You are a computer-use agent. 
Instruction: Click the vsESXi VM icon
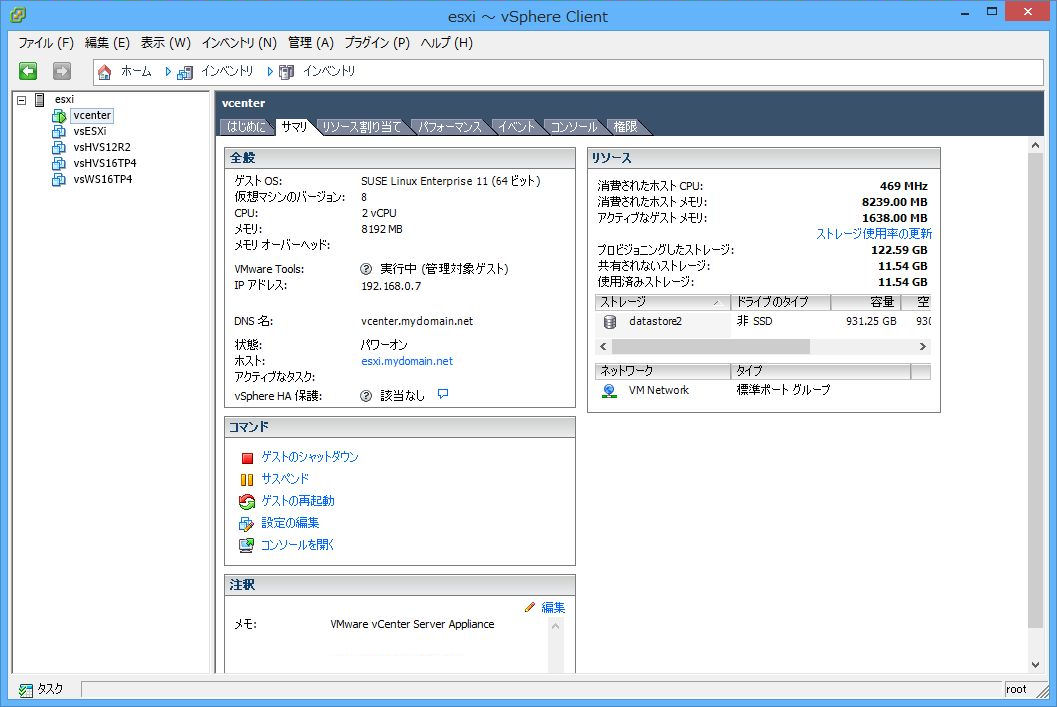click(x=59, y=131)
